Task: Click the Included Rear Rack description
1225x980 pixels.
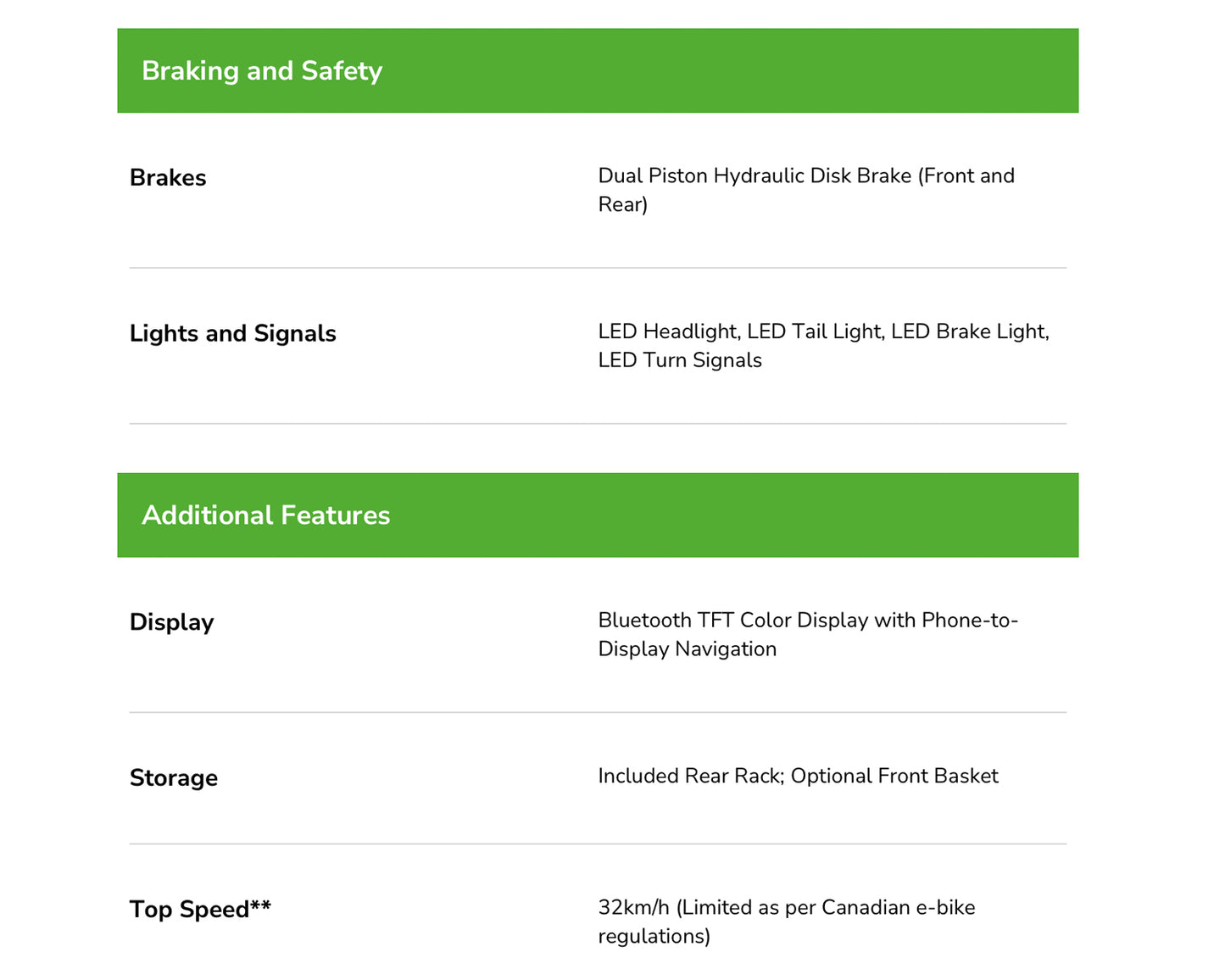Action: click(x=798, y=777)
